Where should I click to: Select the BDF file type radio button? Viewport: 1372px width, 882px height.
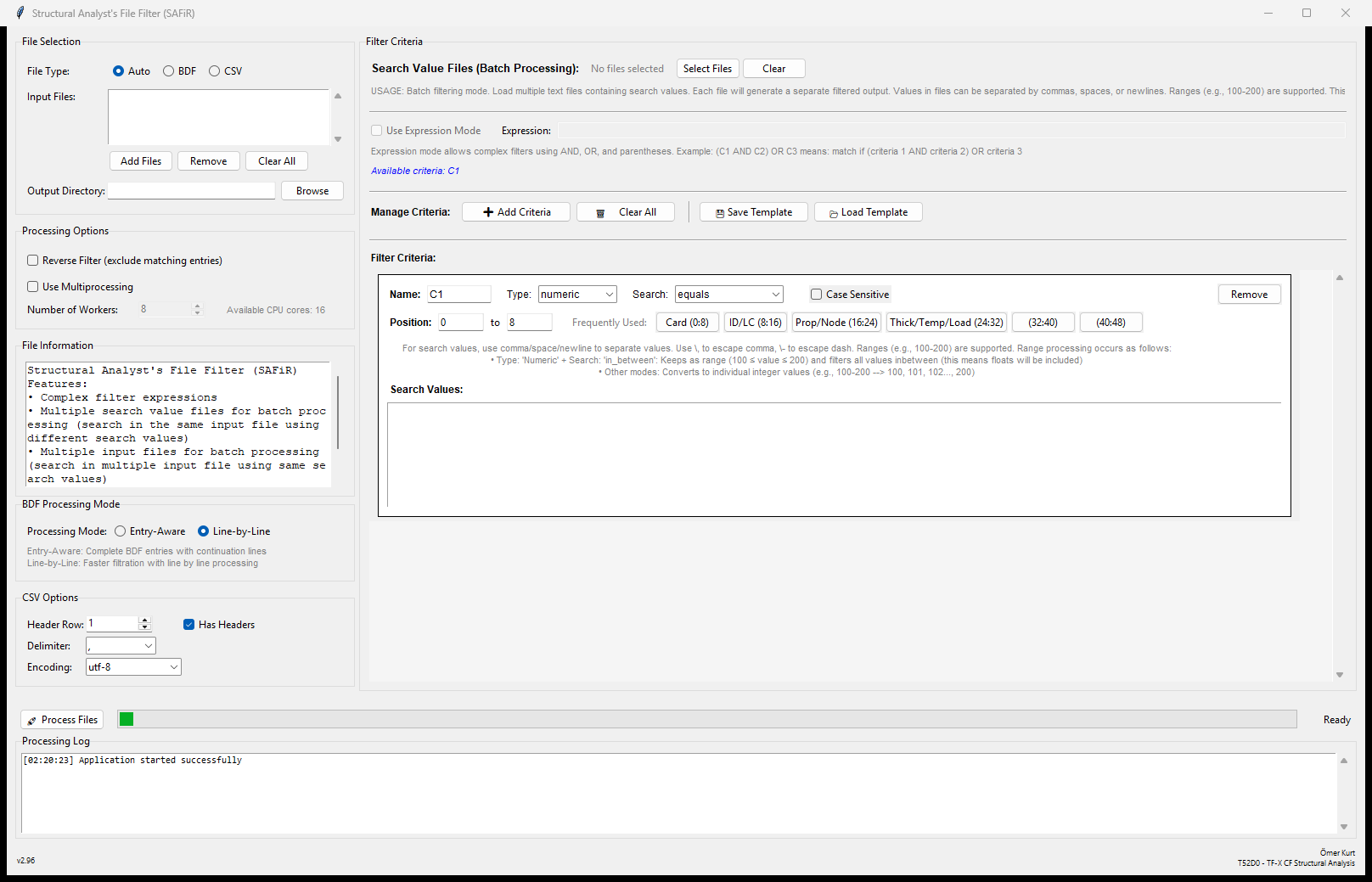[168, 70]
